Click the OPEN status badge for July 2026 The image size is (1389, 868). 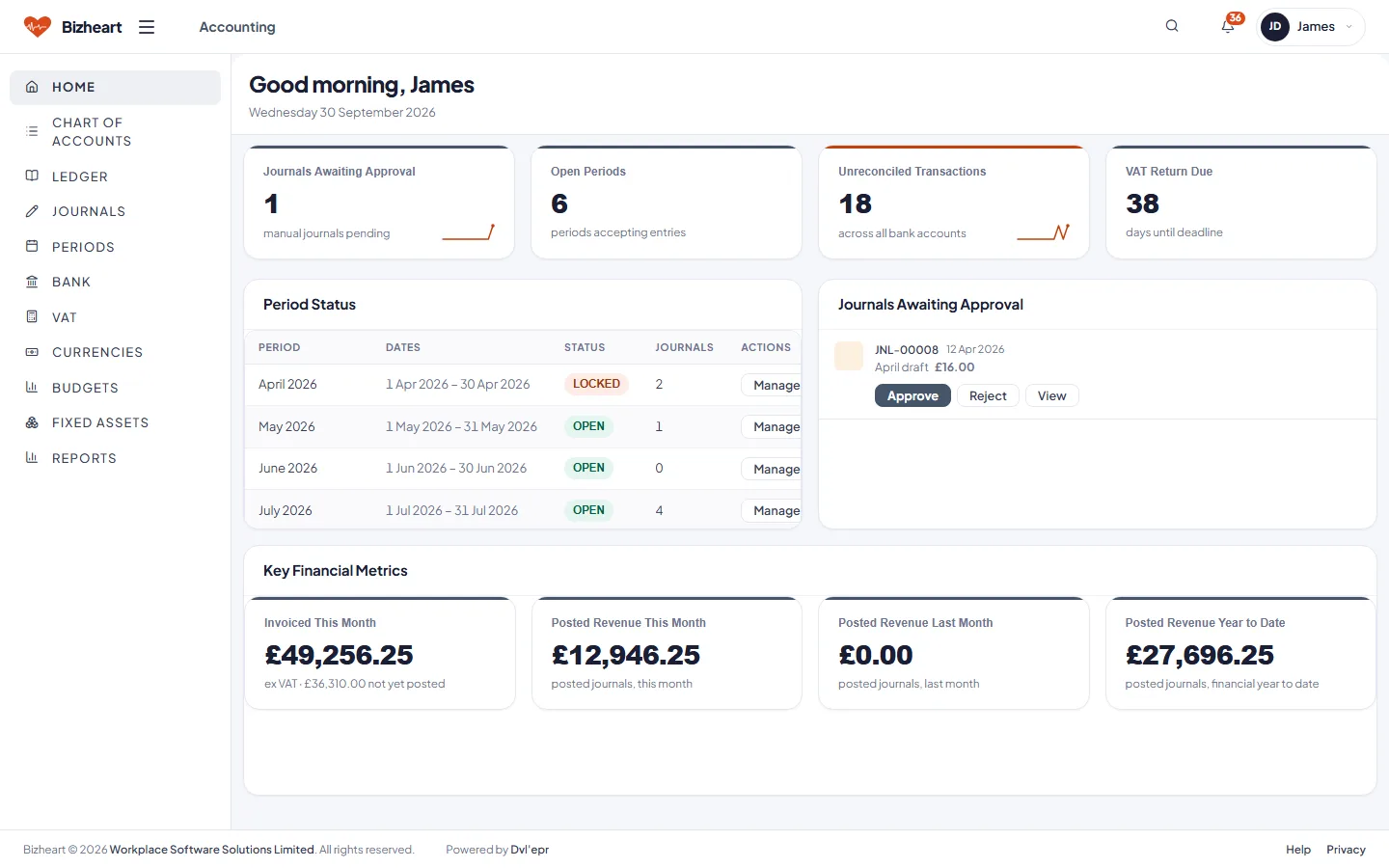click(x=588, y=510)
